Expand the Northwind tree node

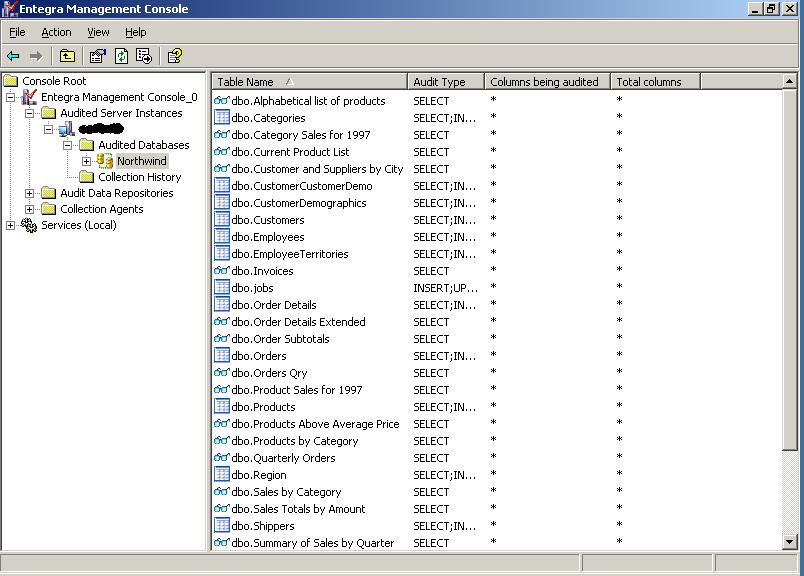point(87,160)
